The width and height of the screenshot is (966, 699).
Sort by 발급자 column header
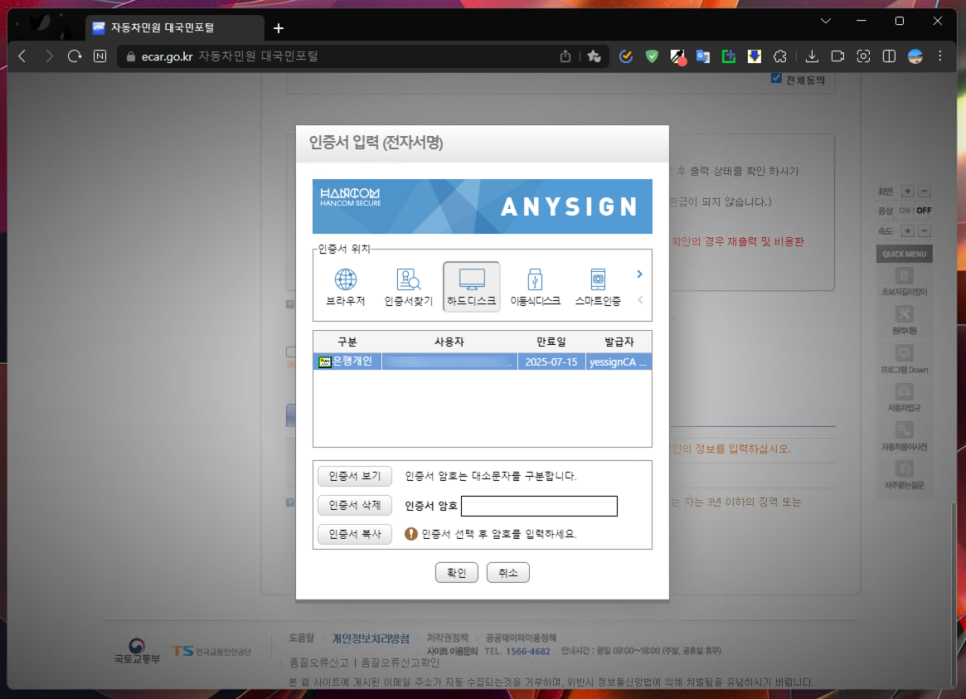(x=619, y=342)
